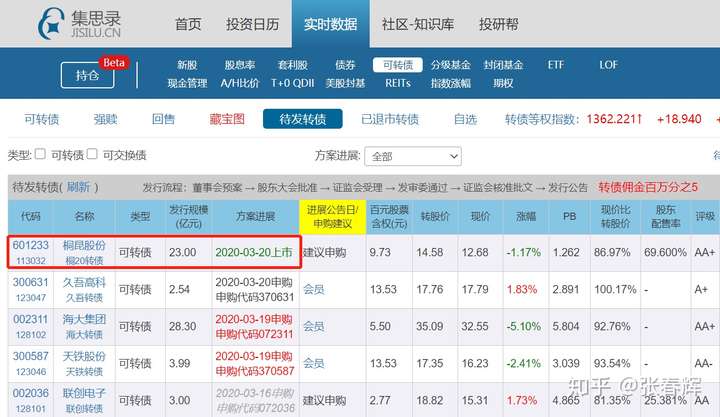The width and height of the screenshot is (720, 417).
Task: Go to the 新股 section
Action: [x=187, y=65]
